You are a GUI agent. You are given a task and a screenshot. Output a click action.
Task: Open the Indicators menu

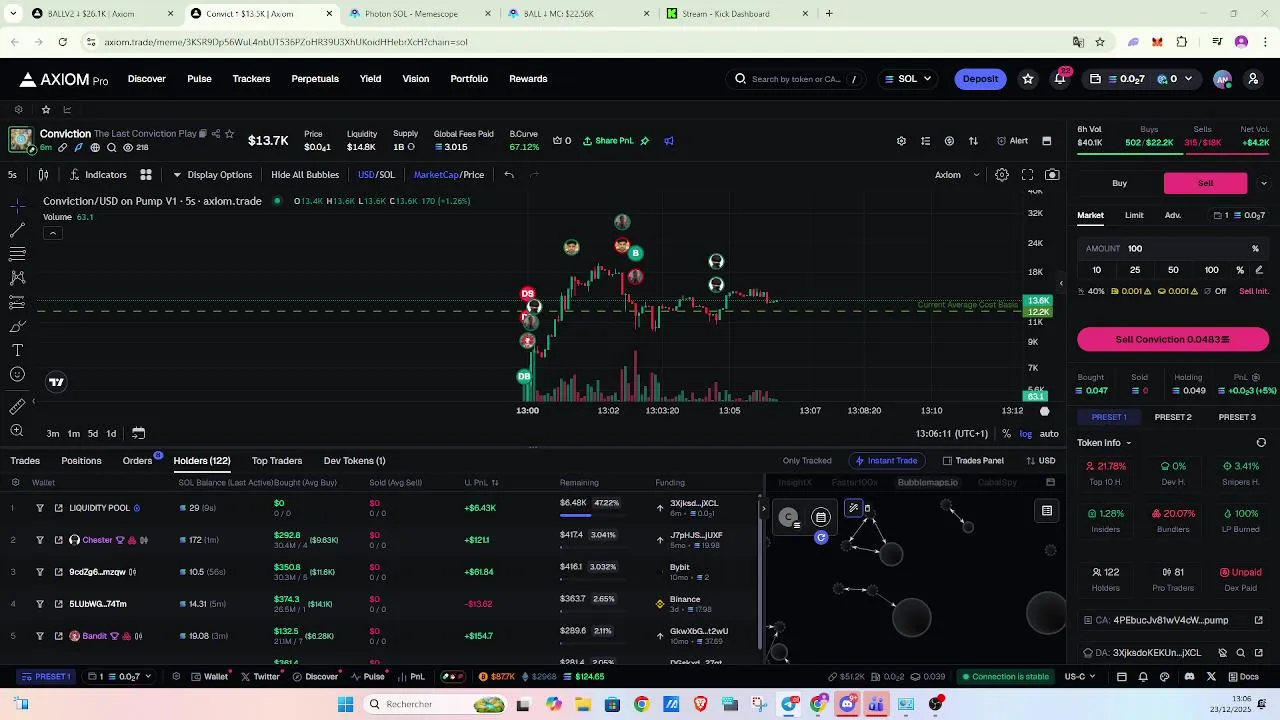(x=98, y=174)
